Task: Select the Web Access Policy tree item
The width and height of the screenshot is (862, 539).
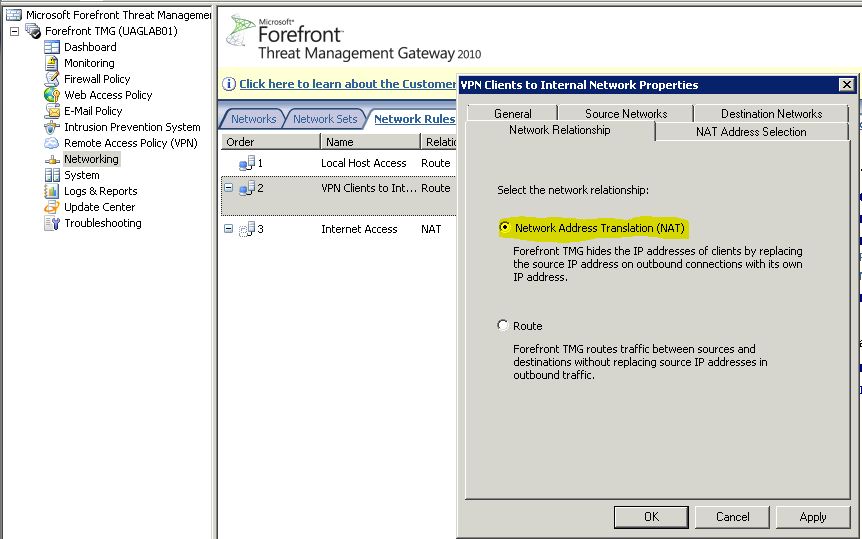Action: click(108, 95)
